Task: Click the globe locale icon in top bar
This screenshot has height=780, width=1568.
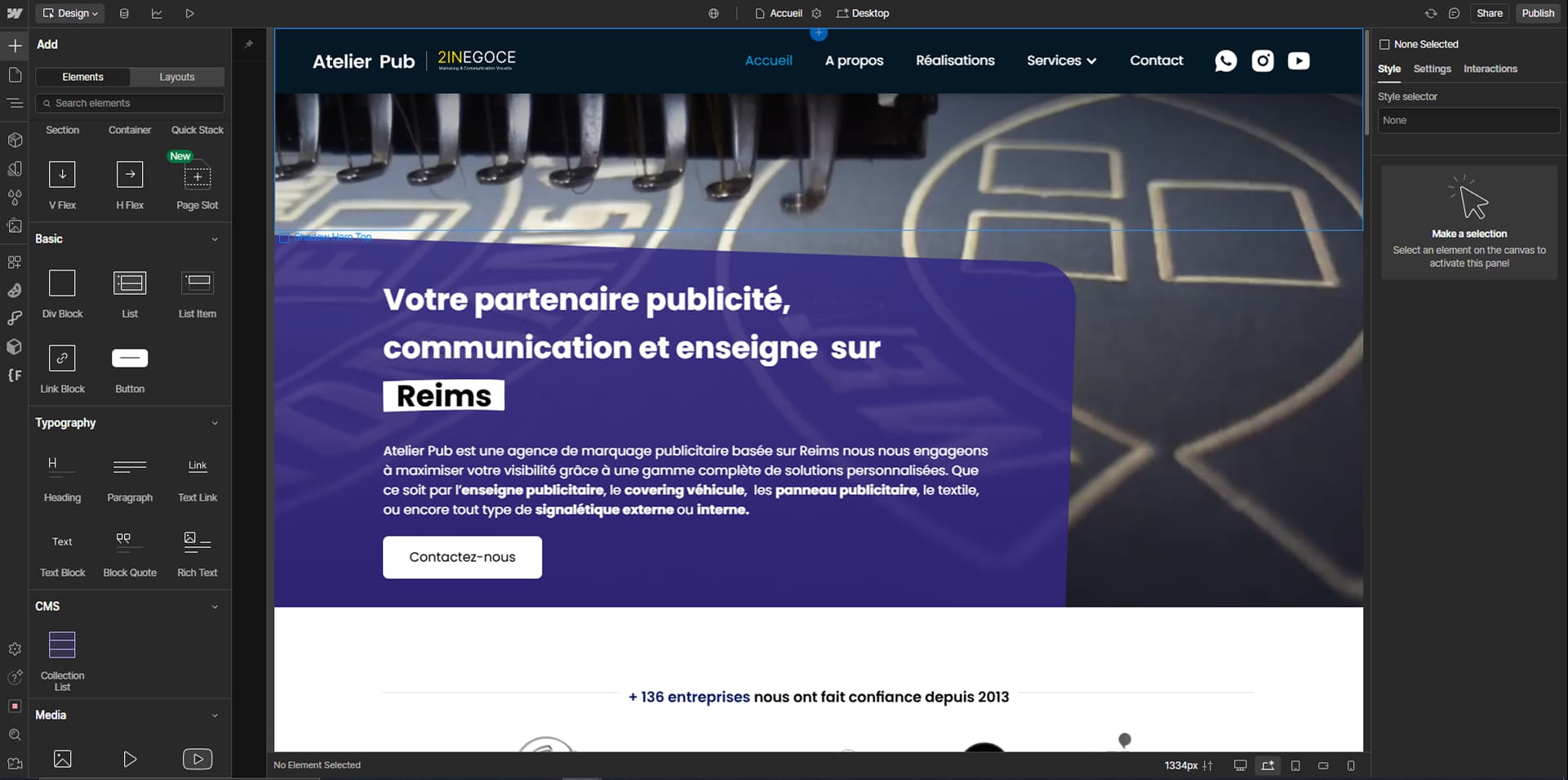Action: click(x=713, y=13)
